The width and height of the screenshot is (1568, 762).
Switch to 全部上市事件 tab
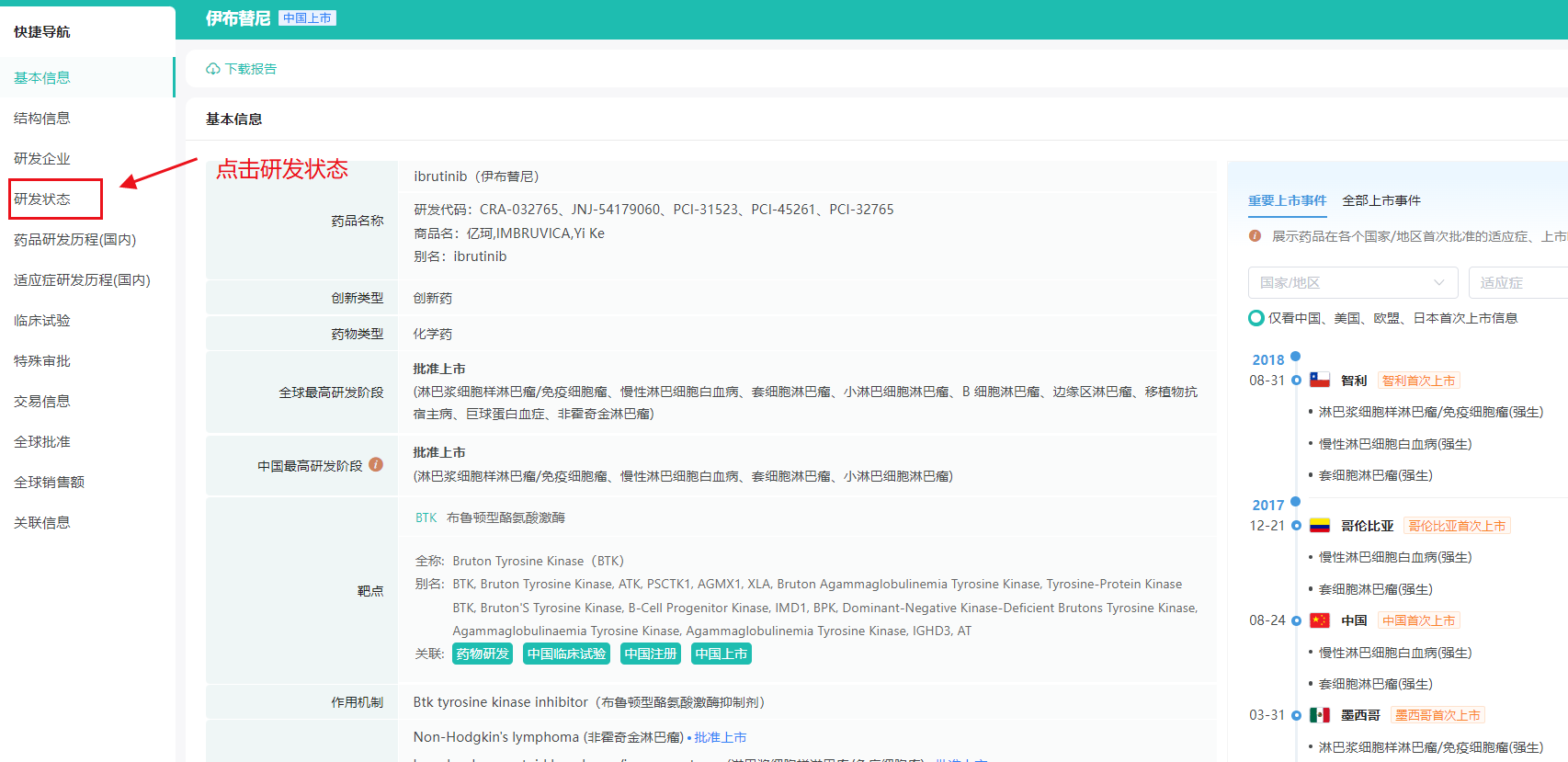tap(1381, 200)
